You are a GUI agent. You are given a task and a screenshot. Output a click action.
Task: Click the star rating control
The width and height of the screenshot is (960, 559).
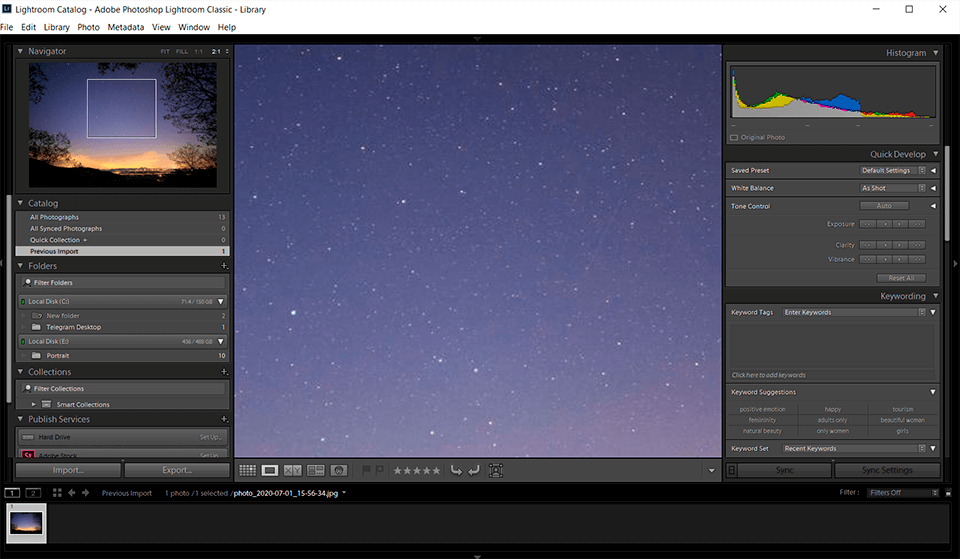416,471
